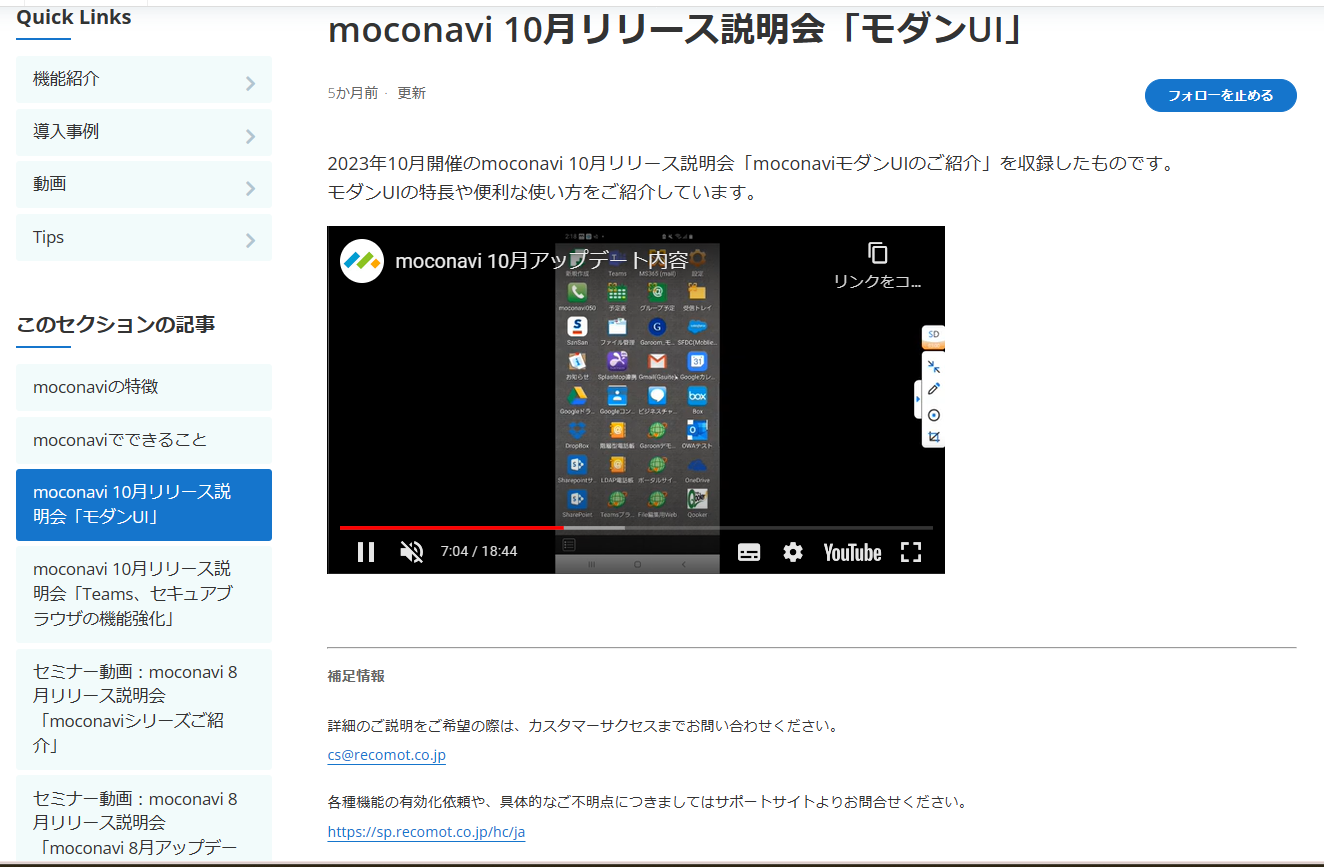Click the shrink arrows icon in the floating toolbar
The height and width of the screenshot is (867, 1324).
[934, 367]
